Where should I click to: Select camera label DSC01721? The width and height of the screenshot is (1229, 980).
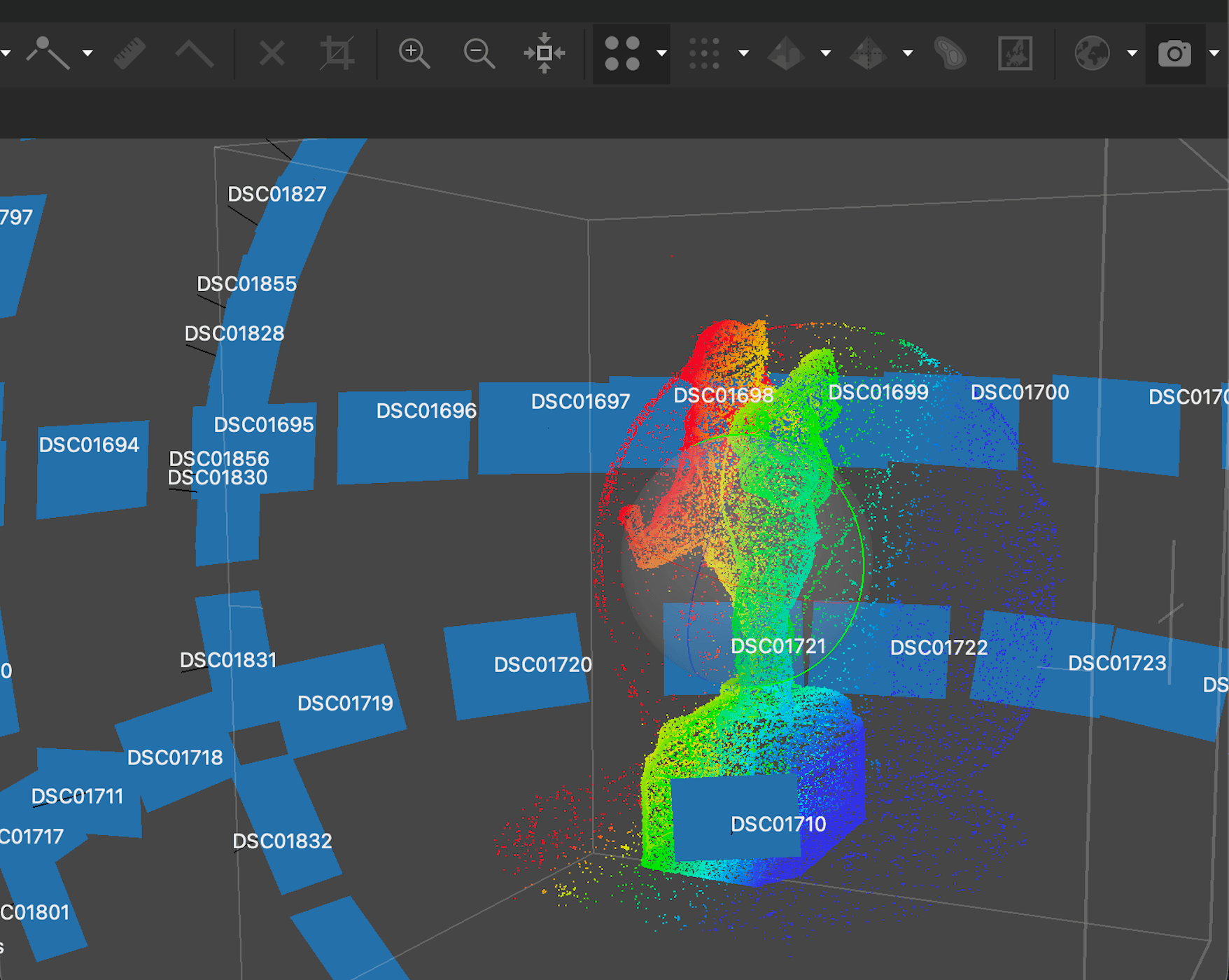(x=778, y=646)
